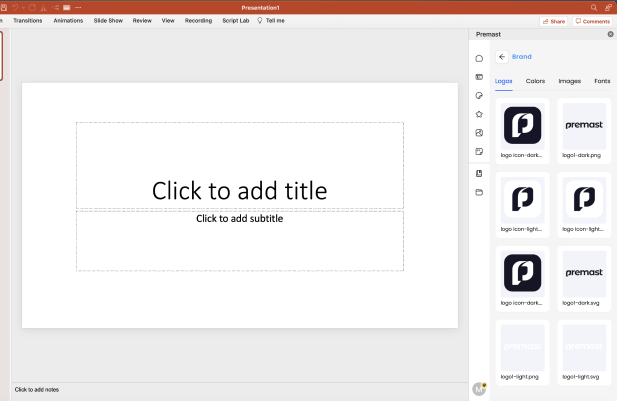Open the Images tab in Brand panel
The height and width of the screenshot is (401, 617).
569,81
